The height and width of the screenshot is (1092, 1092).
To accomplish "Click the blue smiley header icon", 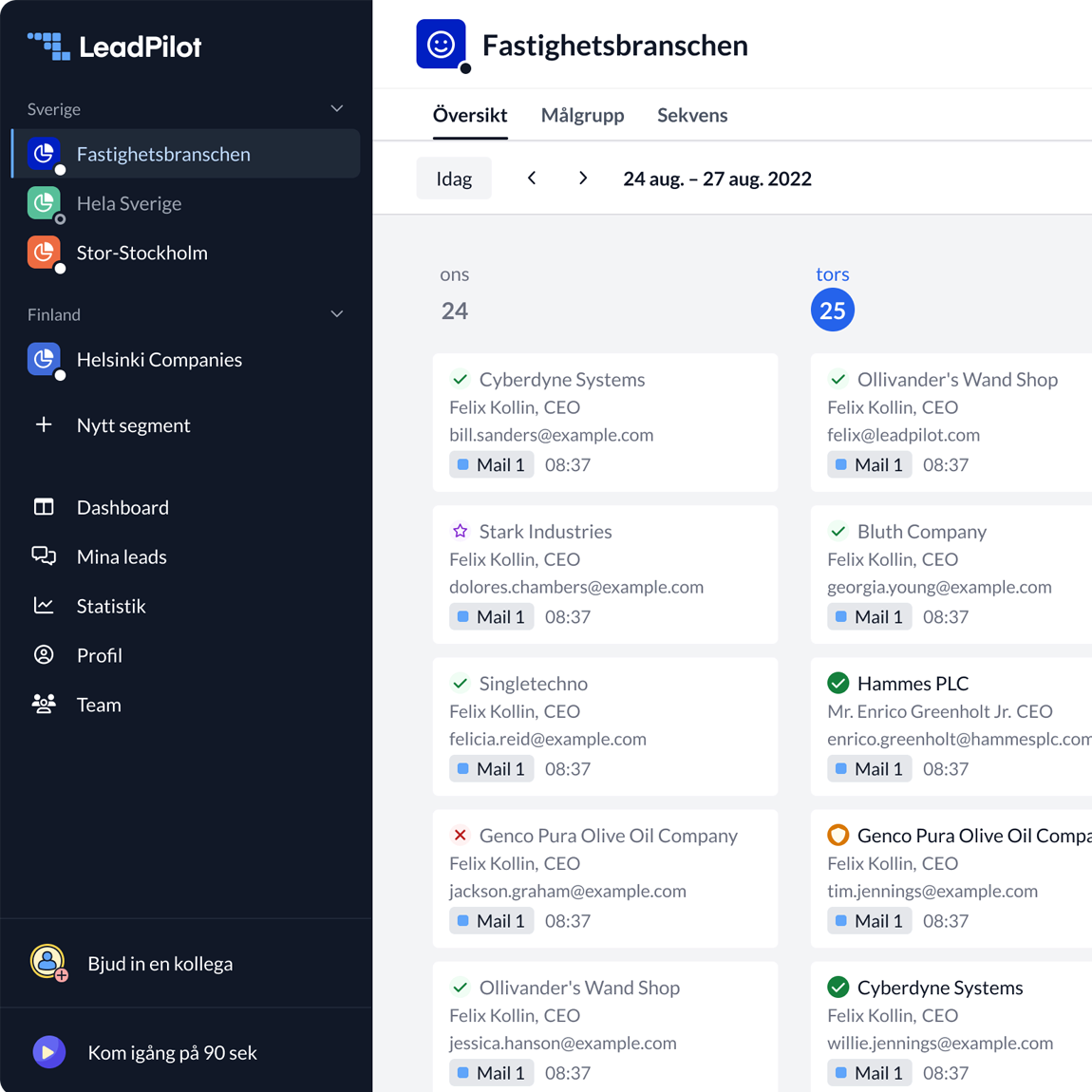I will [x=441, y=45].
